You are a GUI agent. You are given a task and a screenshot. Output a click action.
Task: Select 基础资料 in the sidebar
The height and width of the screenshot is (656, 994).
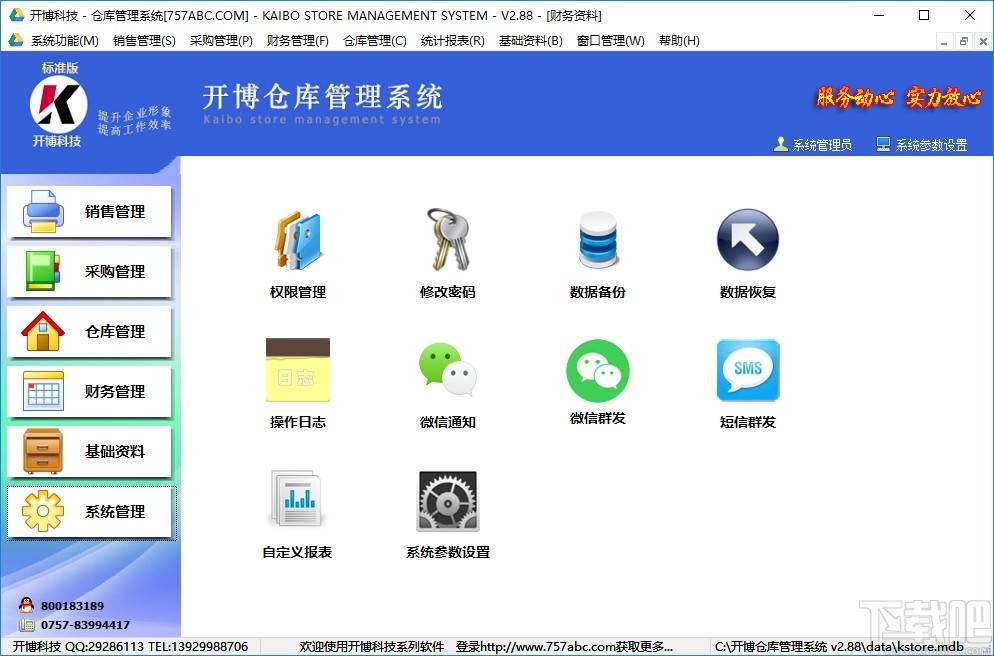90,452
